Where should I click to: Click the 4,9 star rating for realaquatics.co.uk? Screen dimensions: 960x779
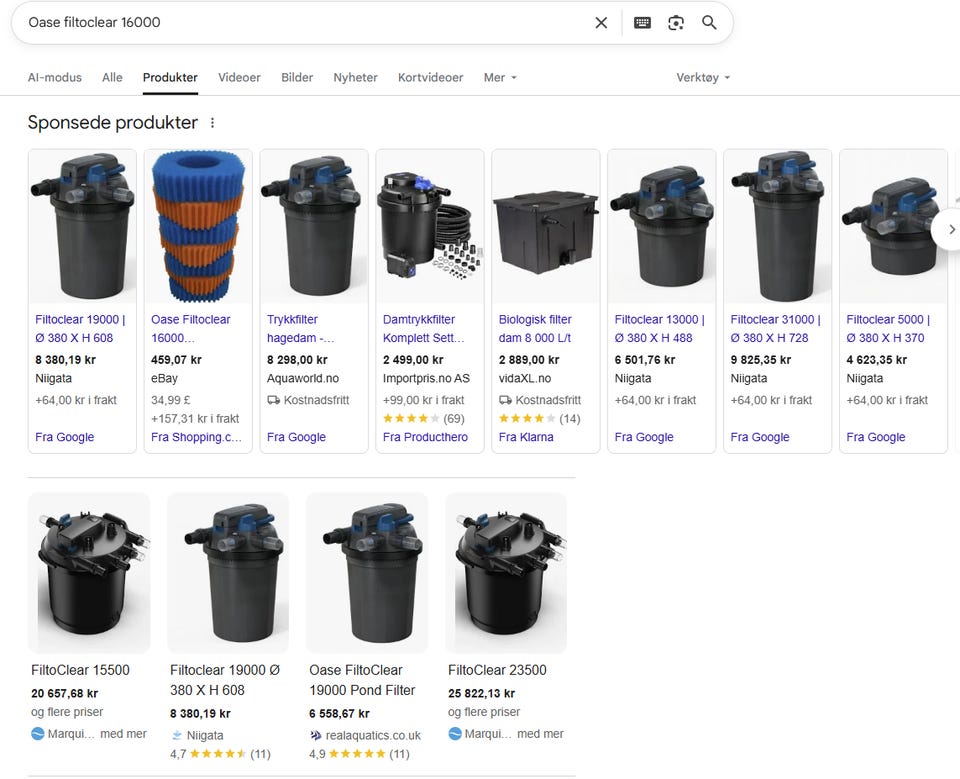359,754
